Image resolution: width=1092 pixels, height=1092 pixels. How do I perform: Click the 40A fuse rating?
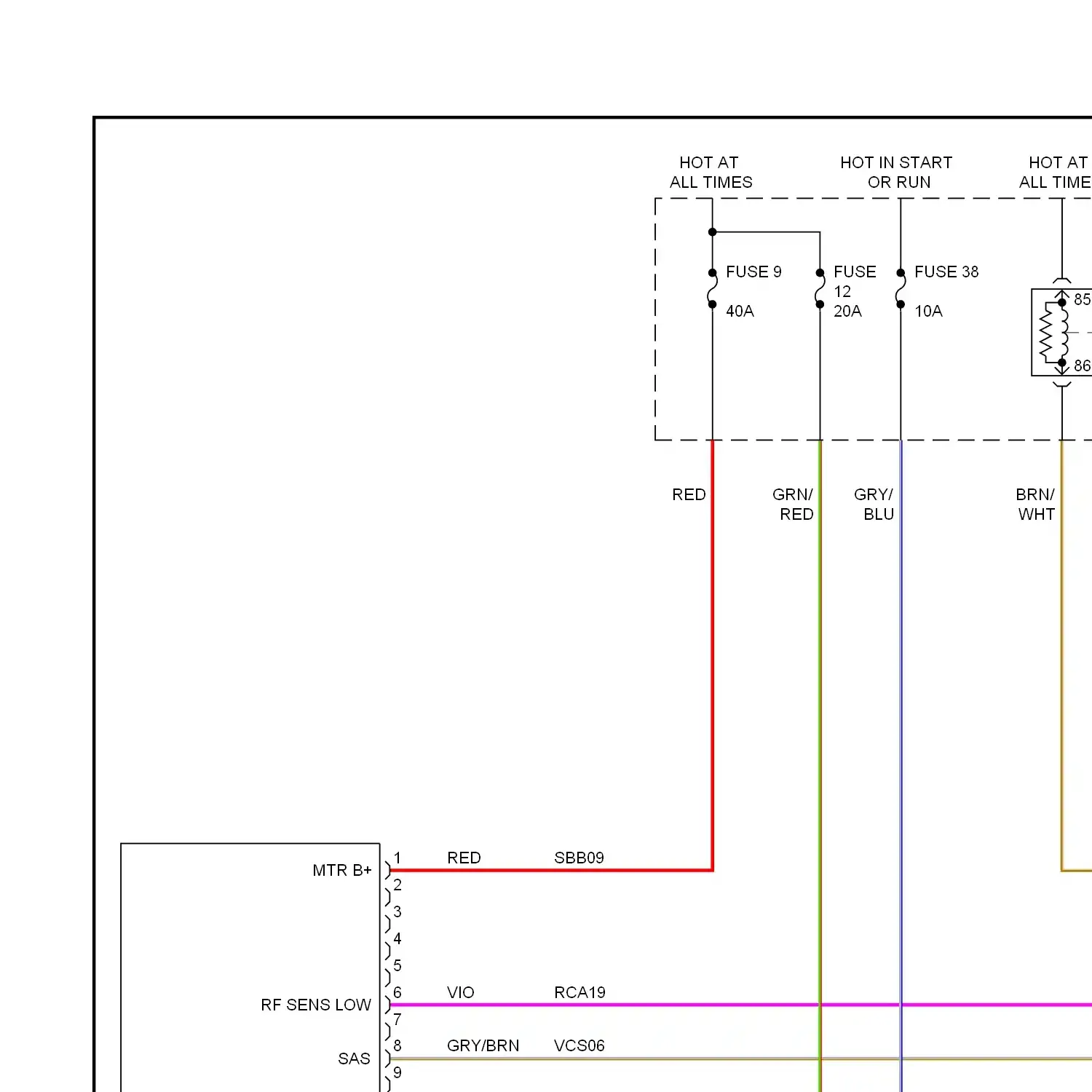click(x=740, y=311)
